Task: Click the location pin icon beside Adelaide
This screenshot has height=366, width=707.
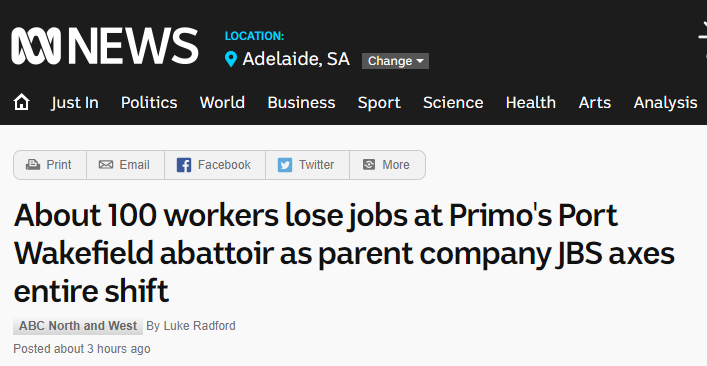Action: 231,59
